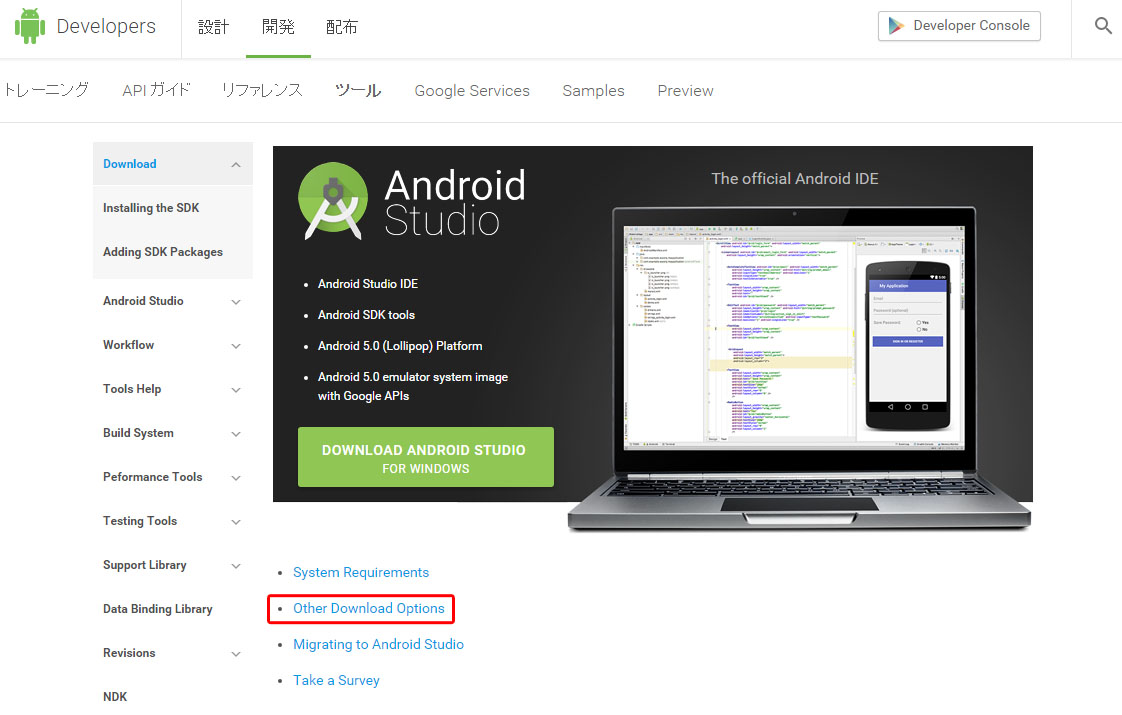This screenshot has height=715, width=1122.
Task: Open the Developer Console button
Action: click(959, 26)
